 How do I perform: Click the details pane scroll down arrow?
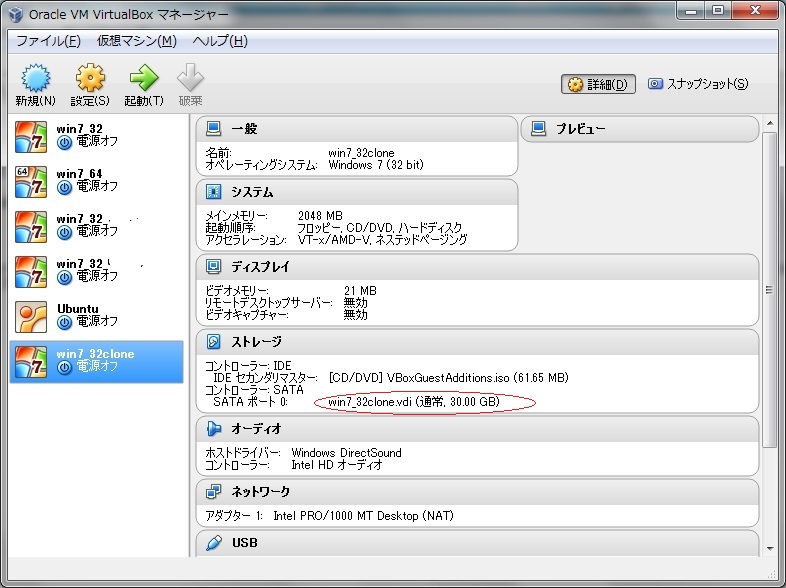coord(769,549)
